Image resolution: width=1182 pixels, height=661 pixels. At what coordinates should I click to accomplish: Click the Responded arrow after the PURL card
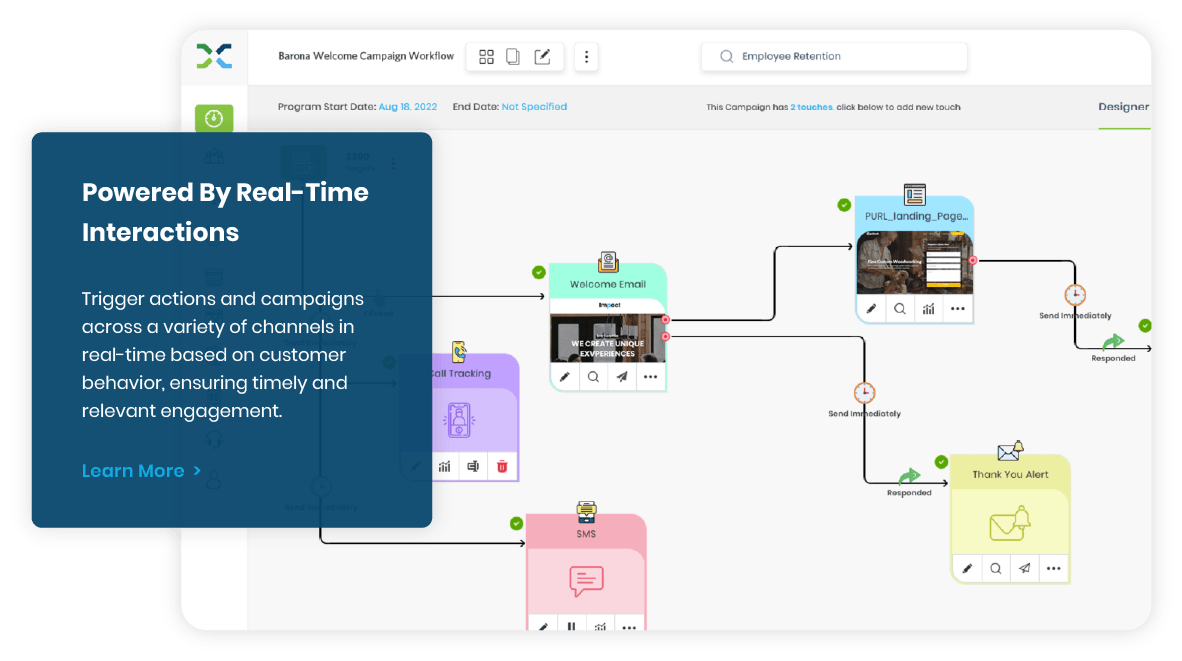point(1113,343)
